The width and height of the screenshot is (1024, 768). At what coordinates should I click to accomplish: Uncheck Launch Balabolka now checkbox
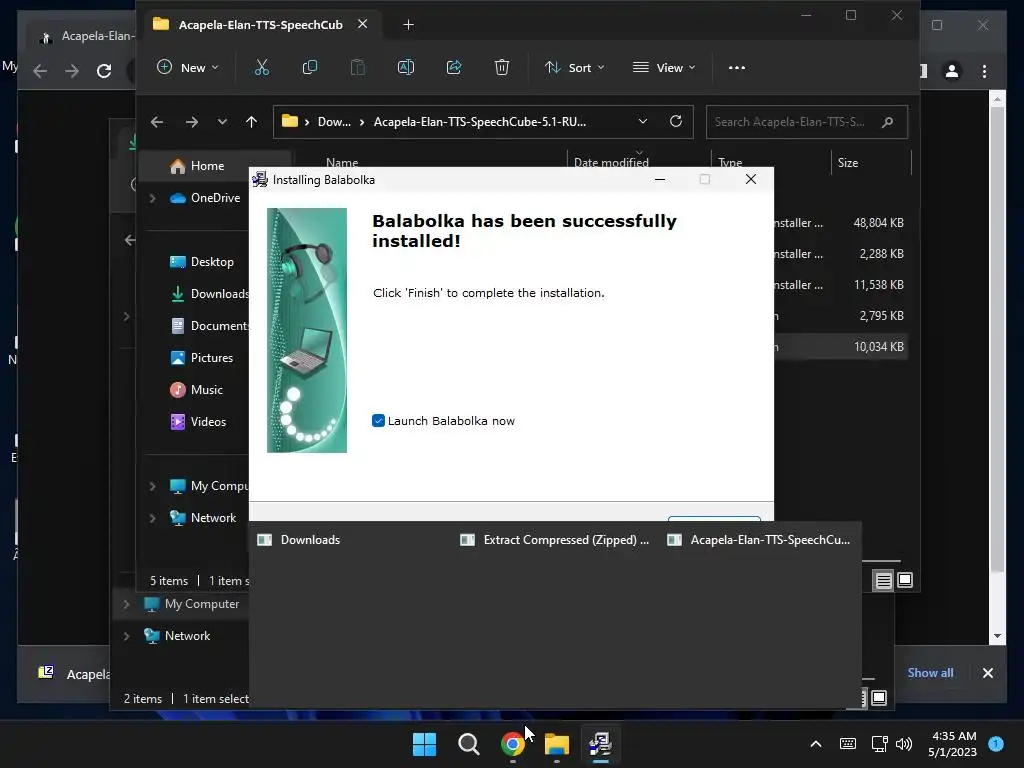pos(378,421)
